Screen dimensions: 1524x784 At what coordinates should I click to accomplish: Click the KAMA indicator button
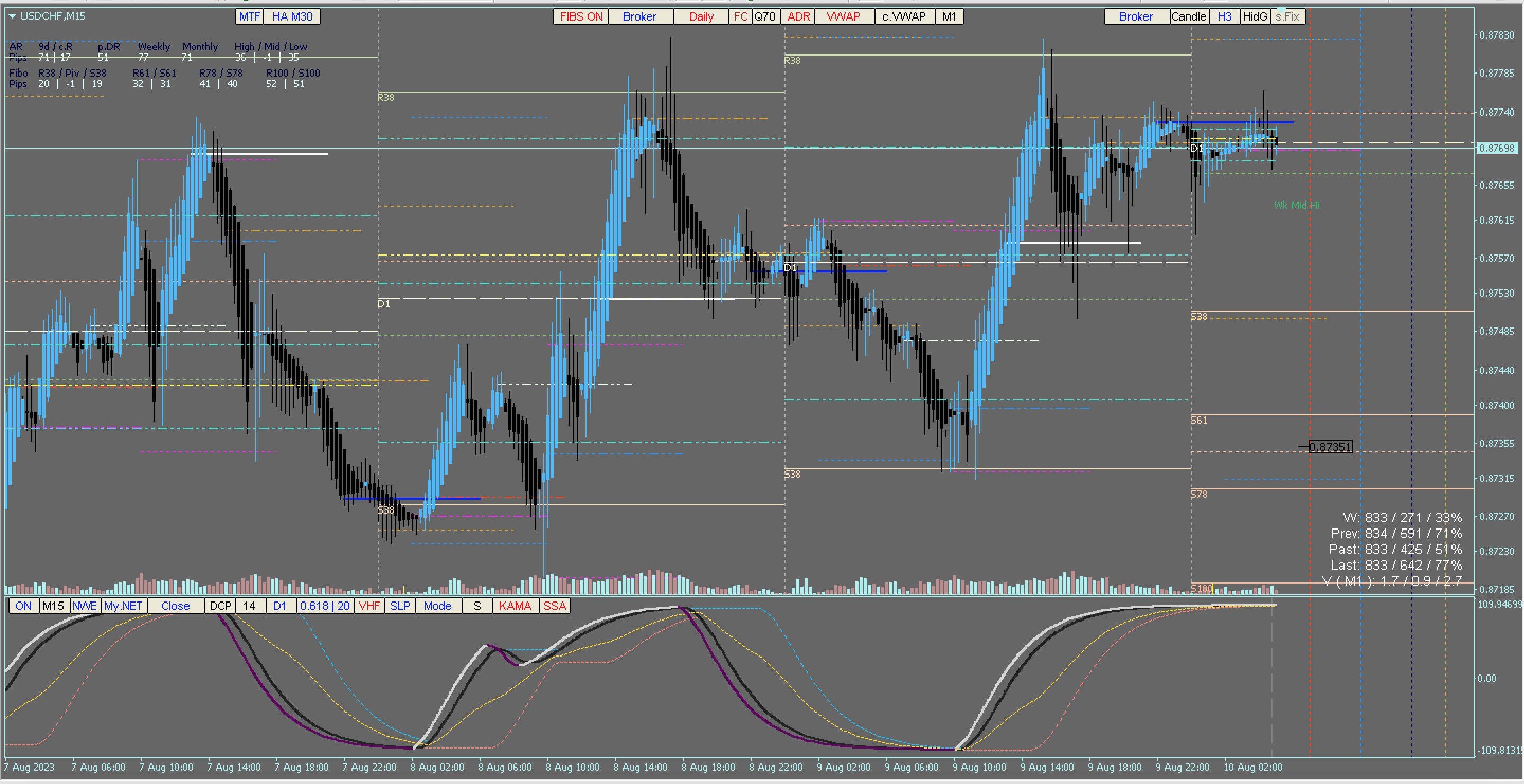coord(515,606)
